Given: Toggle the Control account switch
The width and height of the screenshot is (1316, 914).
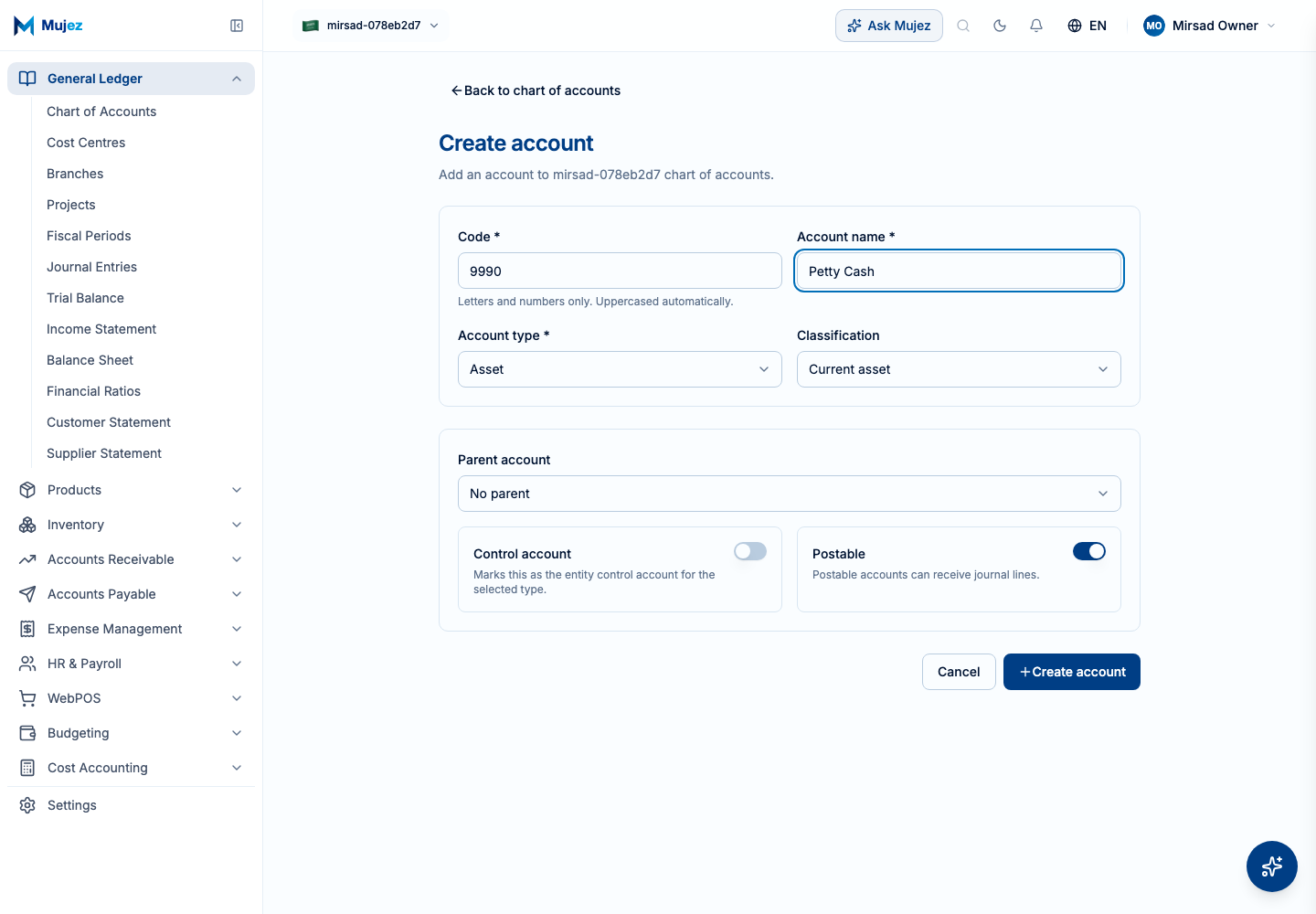Looking at the screenshot, I should (750, 551).
